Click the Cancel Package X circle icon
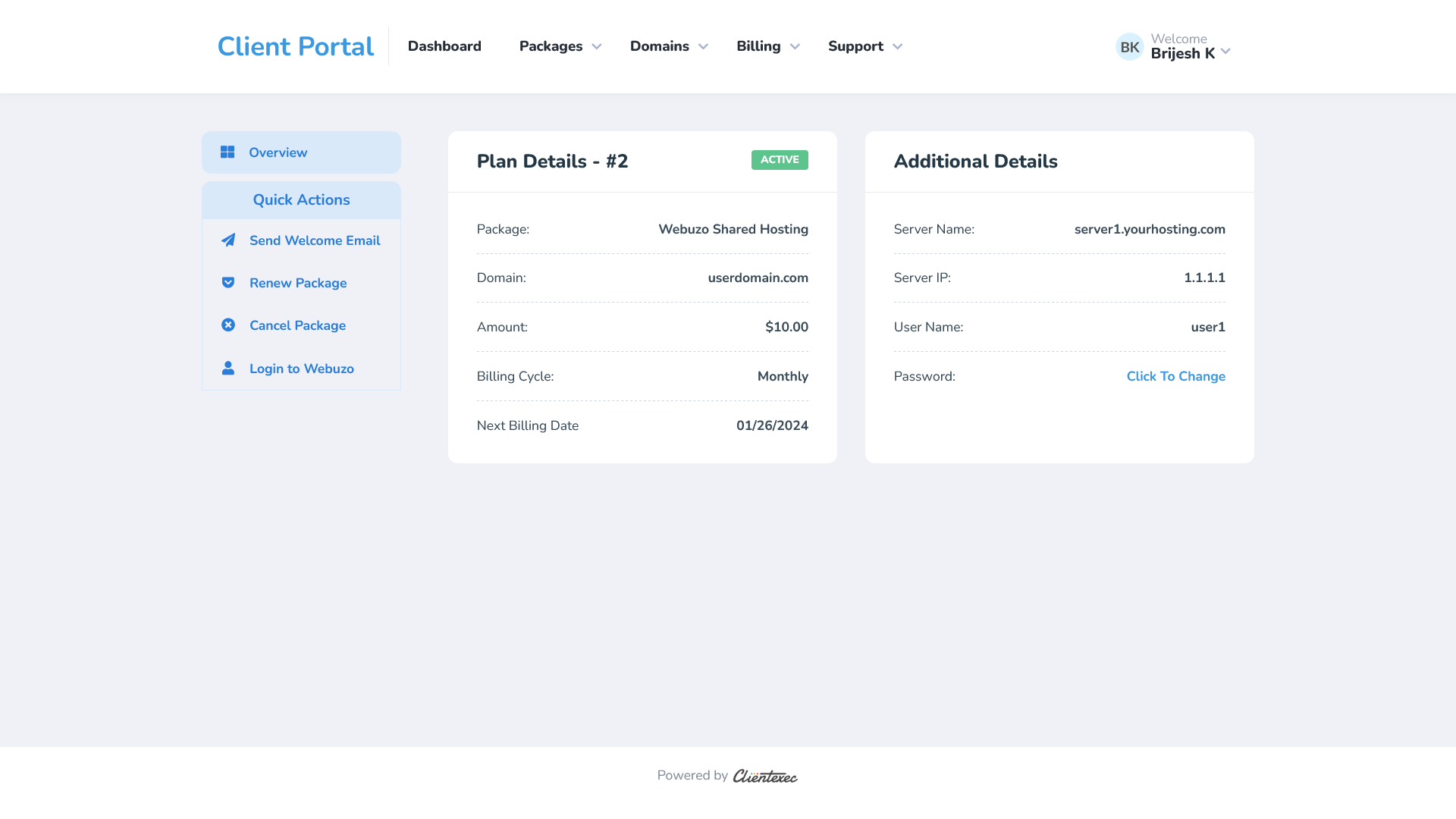Image resolution: width=1456 pixels, height=819 pixels. coord(228,325)
